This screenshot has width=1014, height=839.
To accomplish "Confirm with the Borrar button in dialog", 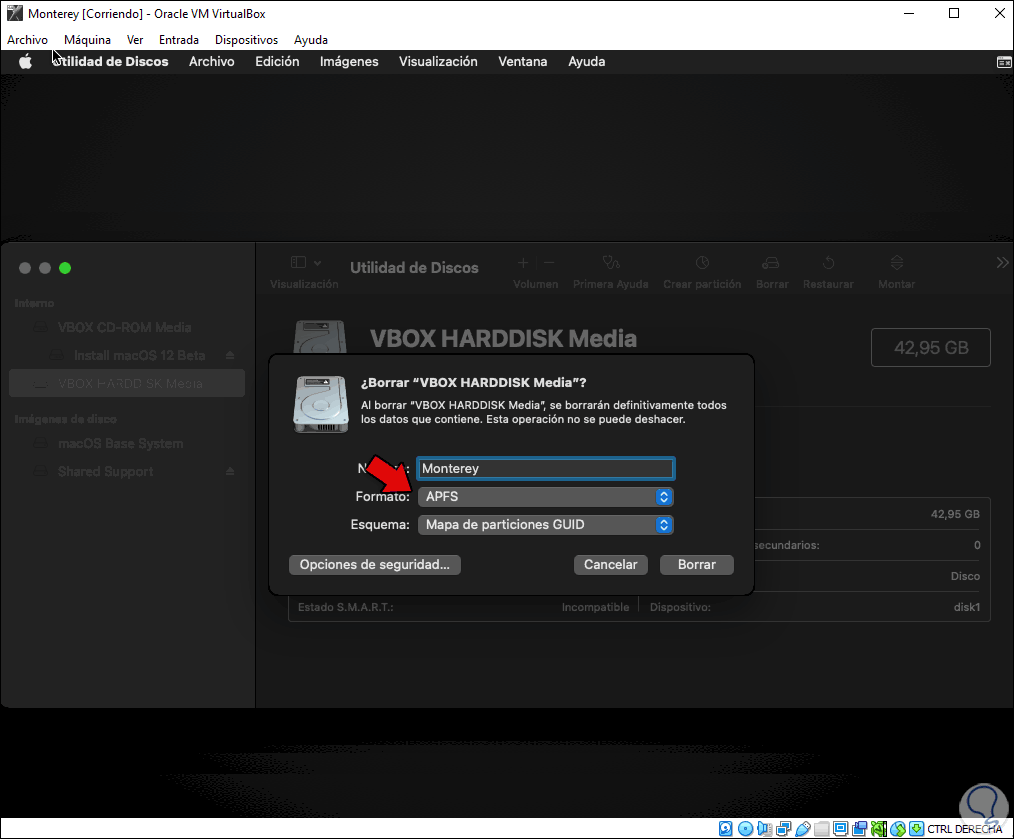I will [696, 565].
